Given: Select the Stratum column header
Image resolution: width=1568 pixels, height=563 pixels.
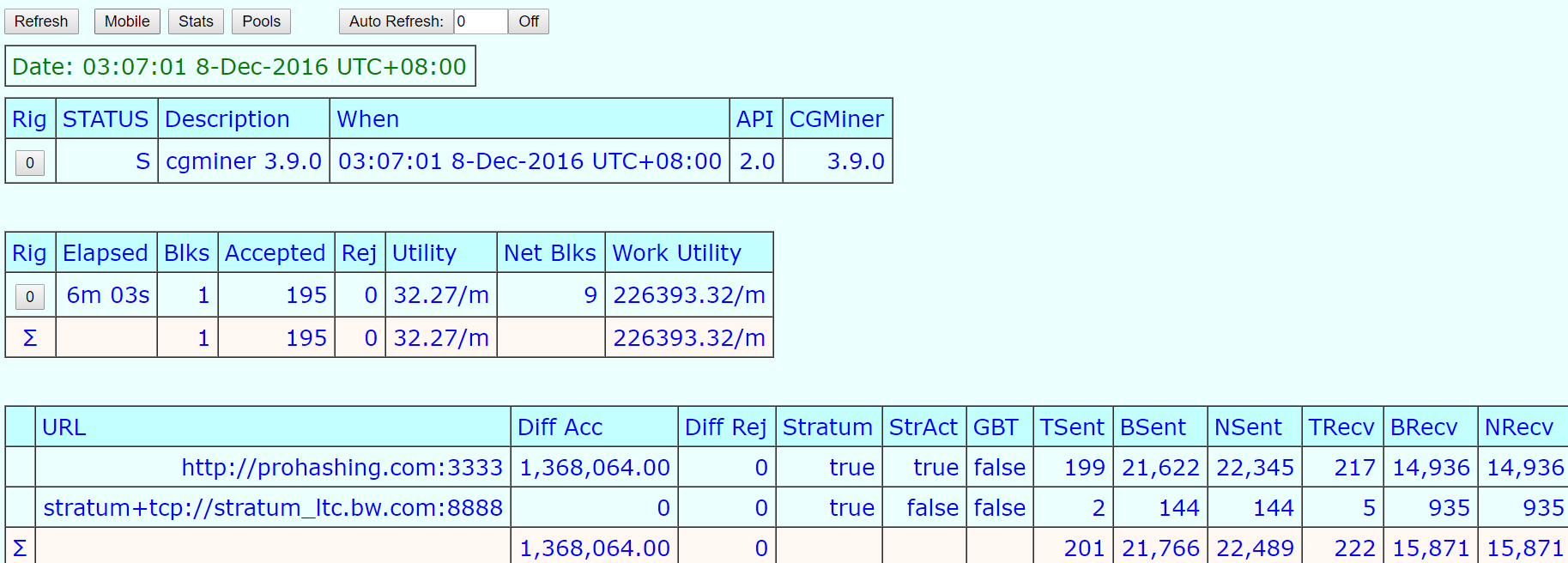Looking at the screenshot, I should pos(827,427).
